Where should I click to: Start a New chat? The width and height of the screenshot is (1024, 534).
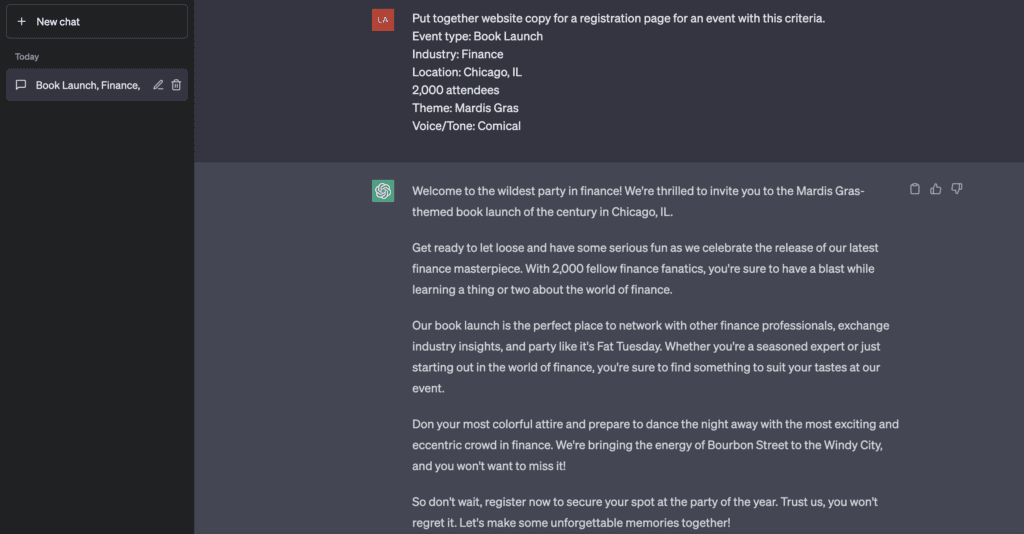(x=97, y=22)
